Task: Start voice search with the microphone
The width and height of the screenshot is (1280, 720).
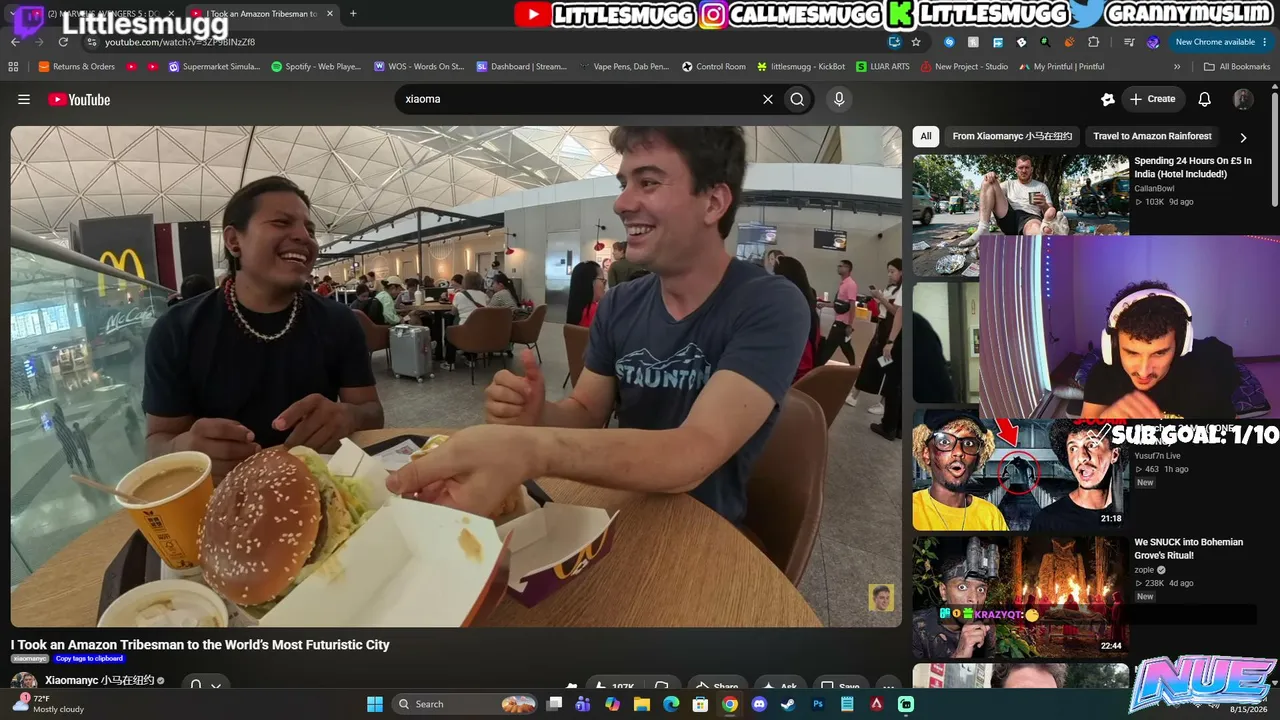Action: [x=839, y=99]
